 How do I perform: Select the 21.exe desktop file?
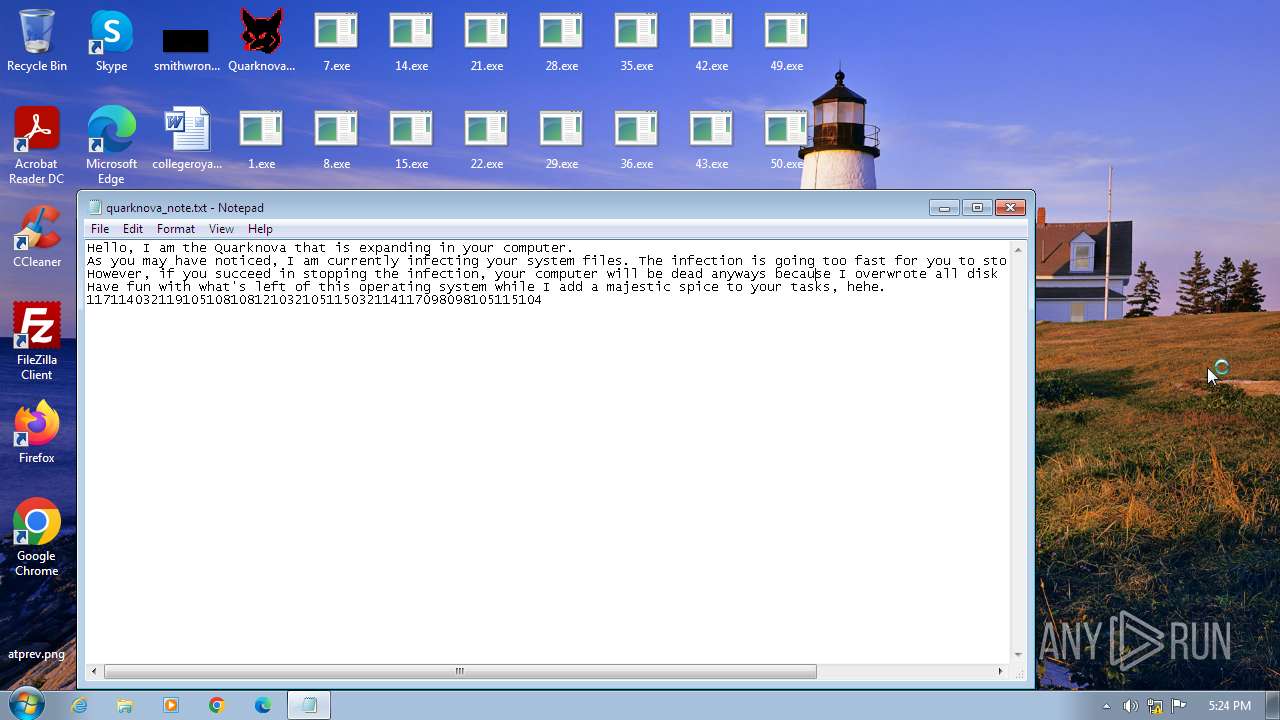point(486,40)
